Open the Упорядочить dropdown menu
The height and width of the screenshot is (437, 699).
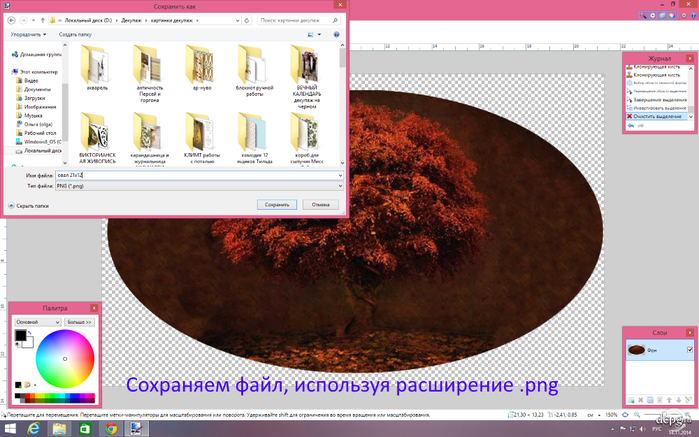(x=29, y=34)
